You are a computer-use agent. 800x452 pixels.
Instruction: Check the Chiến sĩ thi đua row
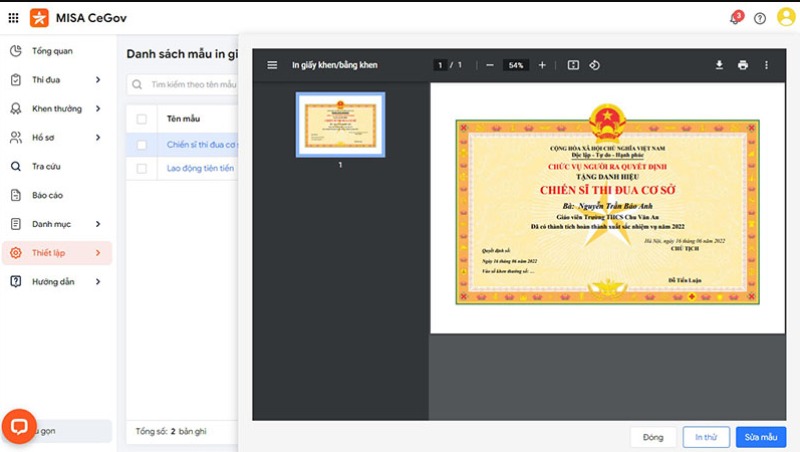click(x=142, y=144)
